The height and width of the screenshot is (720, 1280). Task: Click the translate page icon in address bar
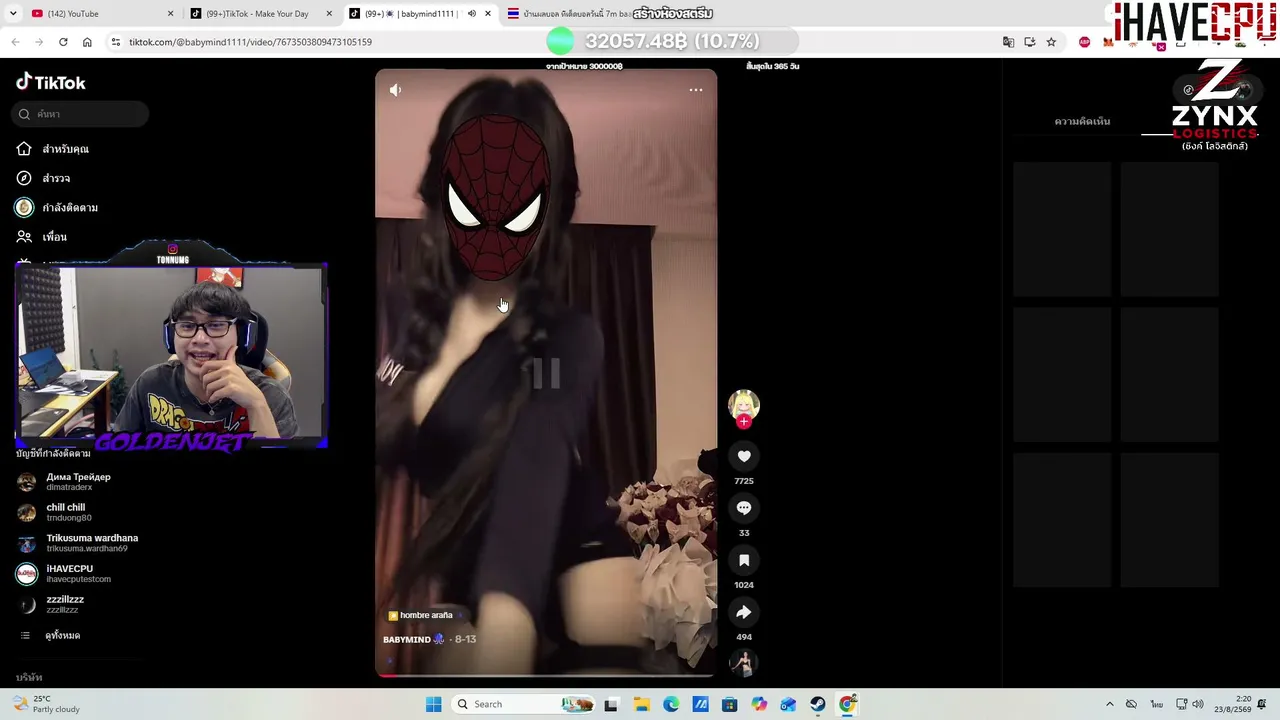point(1008,42)
